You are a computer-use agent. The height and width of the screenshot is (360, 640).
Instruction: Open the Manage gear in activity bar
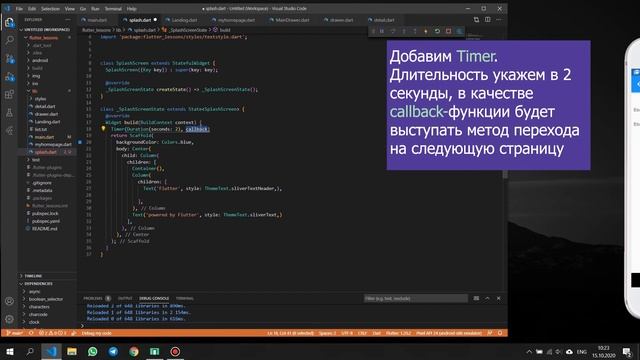(x=9, y=319)
